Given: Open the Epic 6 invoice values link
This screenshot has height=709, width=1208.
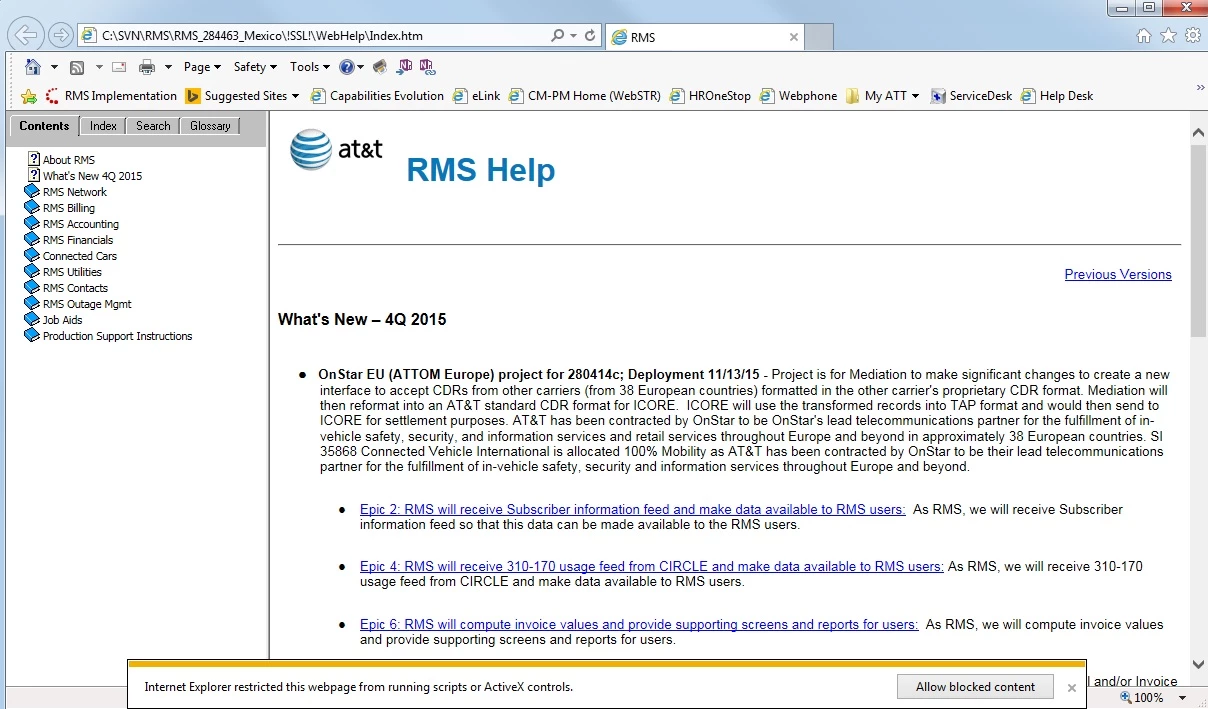Looking at the screenshot, I should 639,624.
